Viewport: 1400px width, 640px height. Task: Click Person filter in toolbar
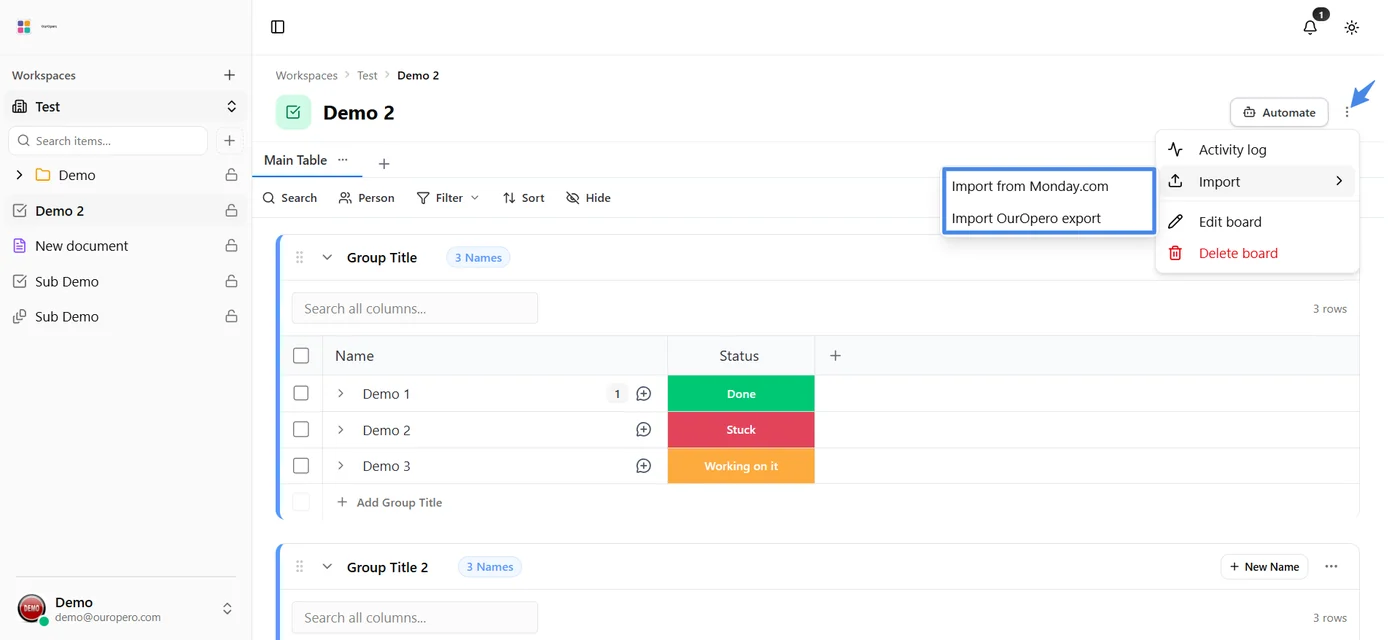[x=367, y=198]
